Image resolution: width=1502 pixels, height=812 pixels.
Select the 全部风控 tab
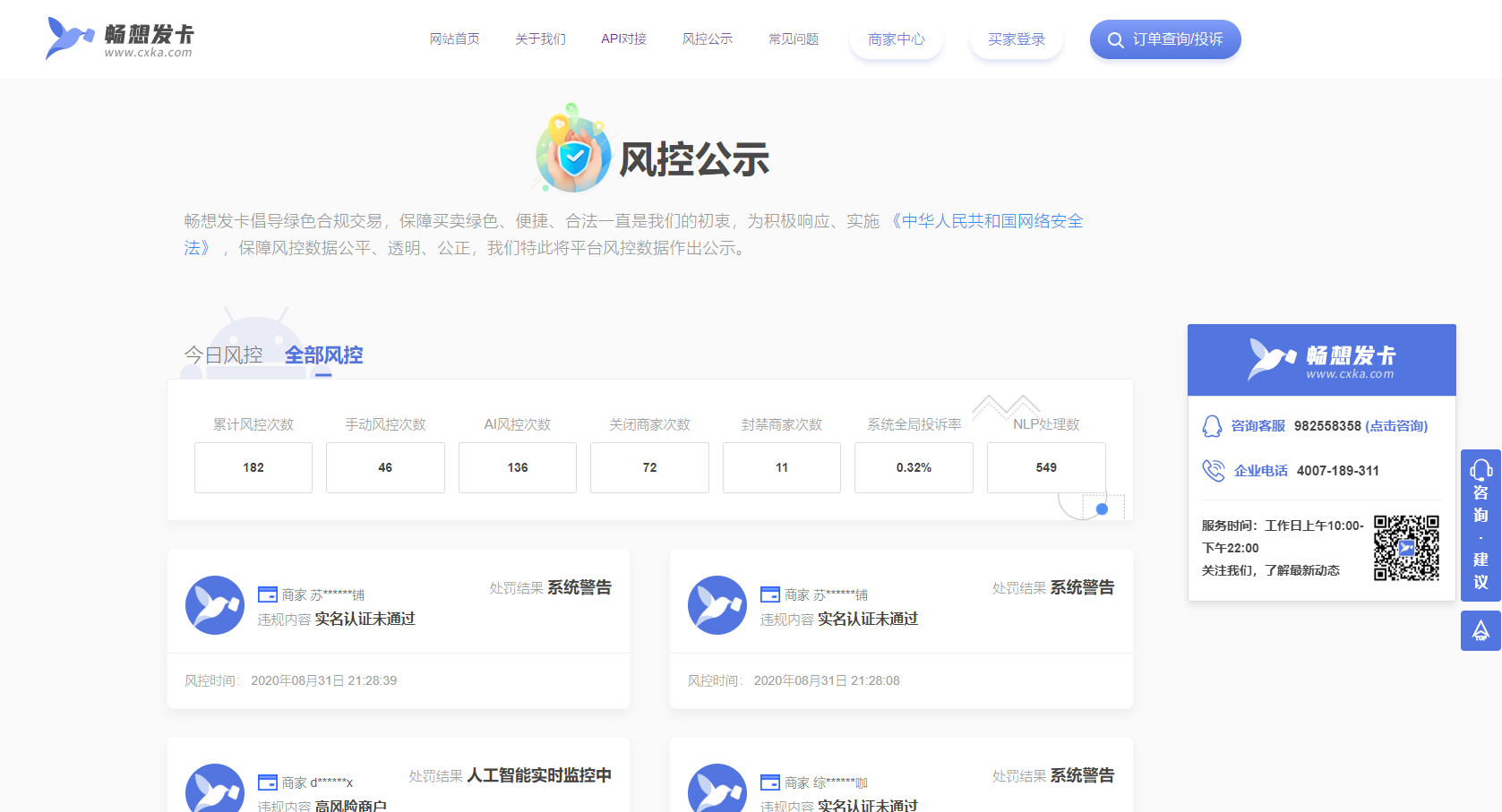323,355
